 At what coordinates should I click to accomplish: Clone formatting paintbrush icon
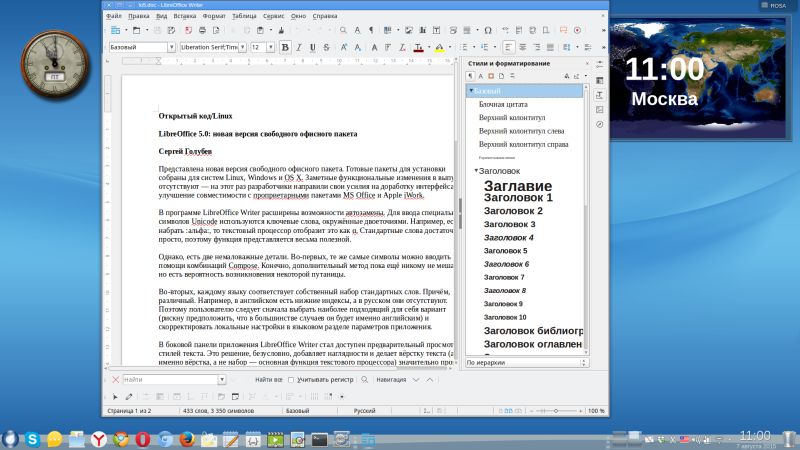coord(281,31)
